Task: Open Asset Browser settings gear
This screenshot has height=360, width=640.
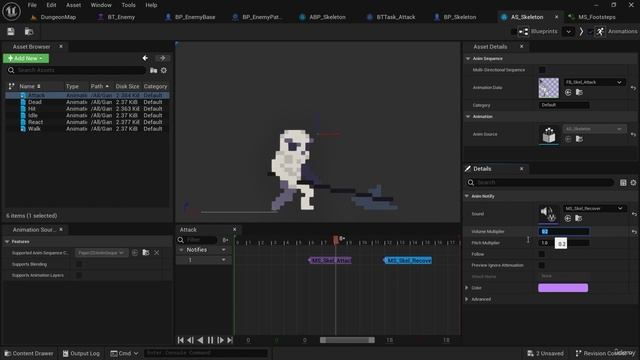Action: 164,70
